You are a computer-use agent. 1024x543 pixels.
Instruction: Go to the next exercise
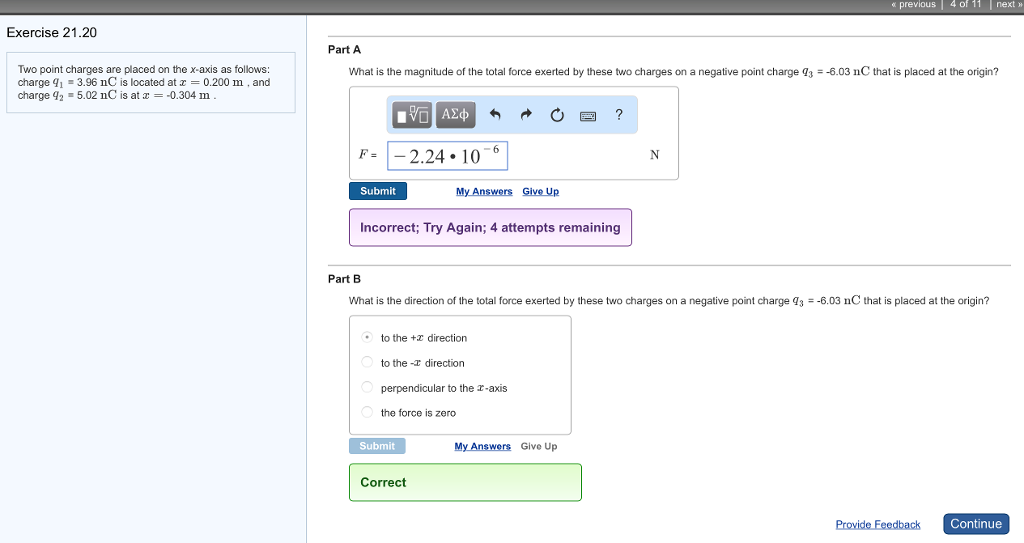coord(1008,5)
